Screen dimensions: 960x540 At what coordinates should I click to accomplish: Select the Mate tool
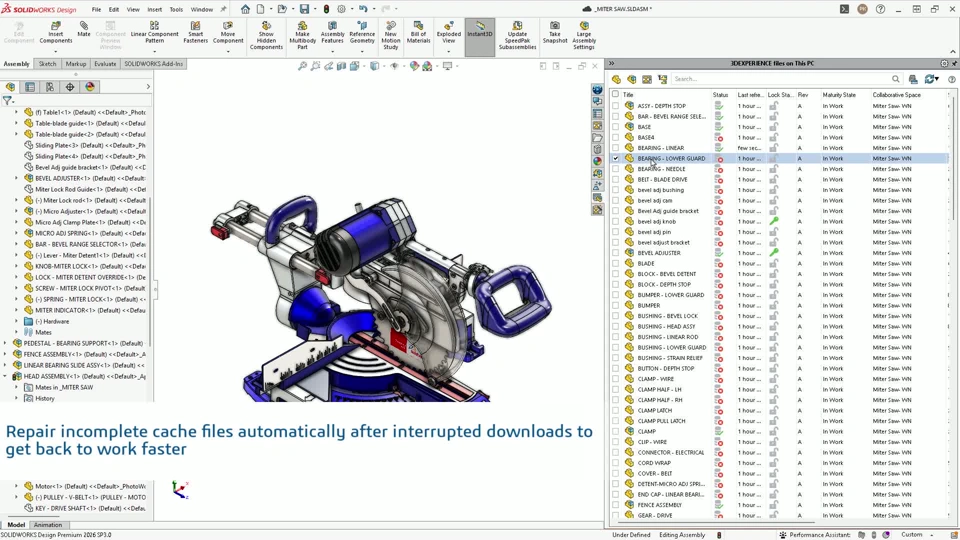click(x=84, y=29)
